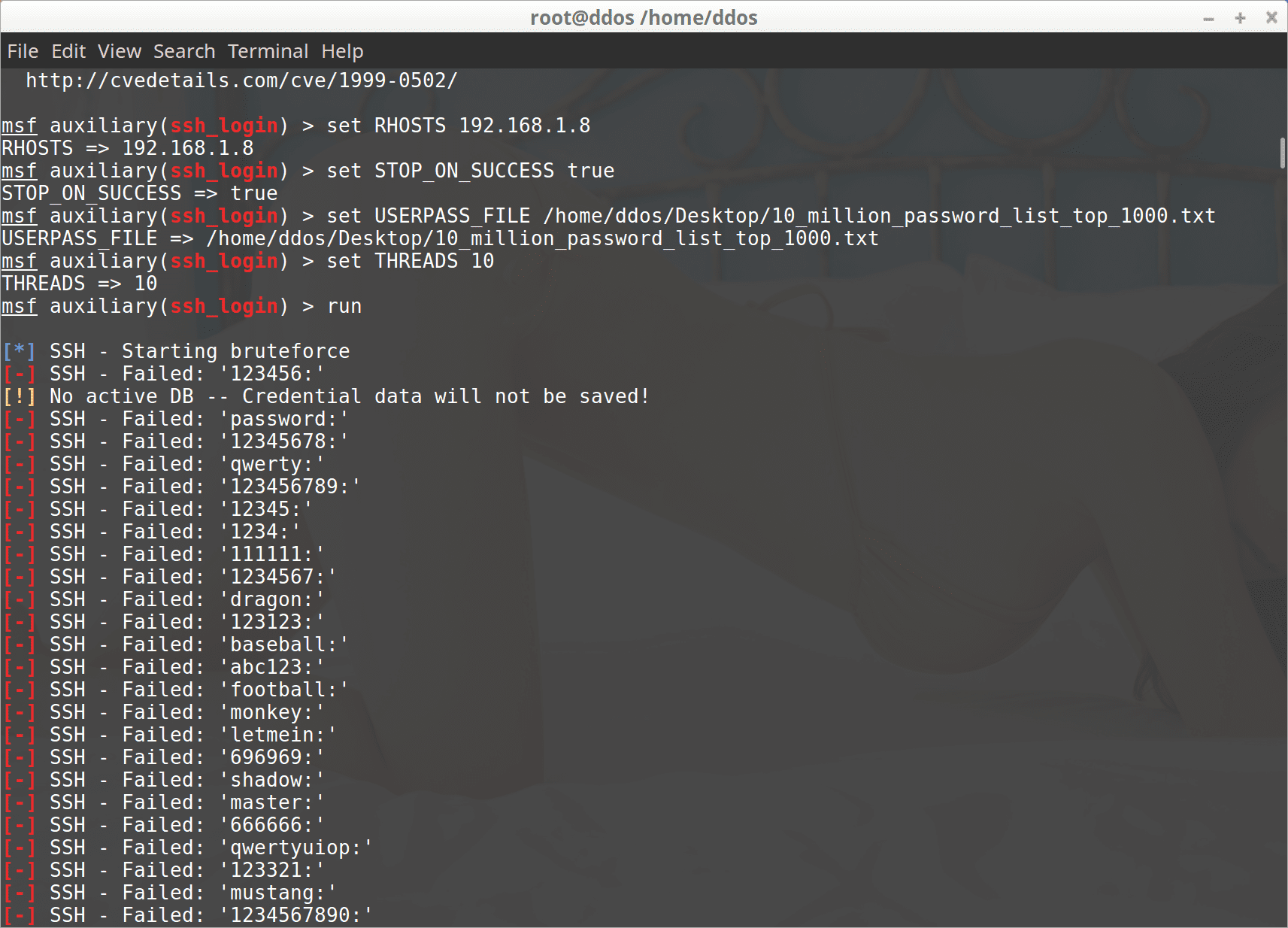1288x928 pixels.
Task: Click the 'run' command text
Action: click(344, 306)
